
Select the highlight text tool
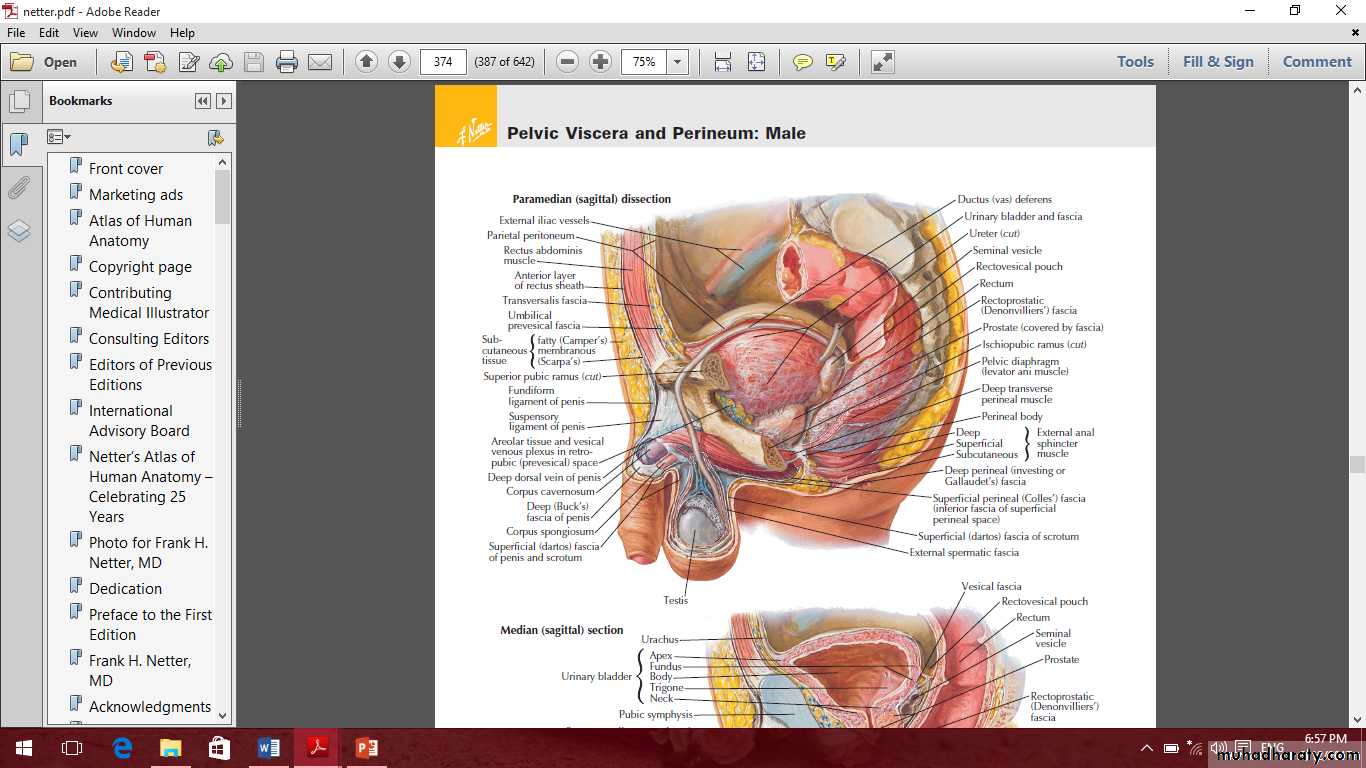[835, 62]
